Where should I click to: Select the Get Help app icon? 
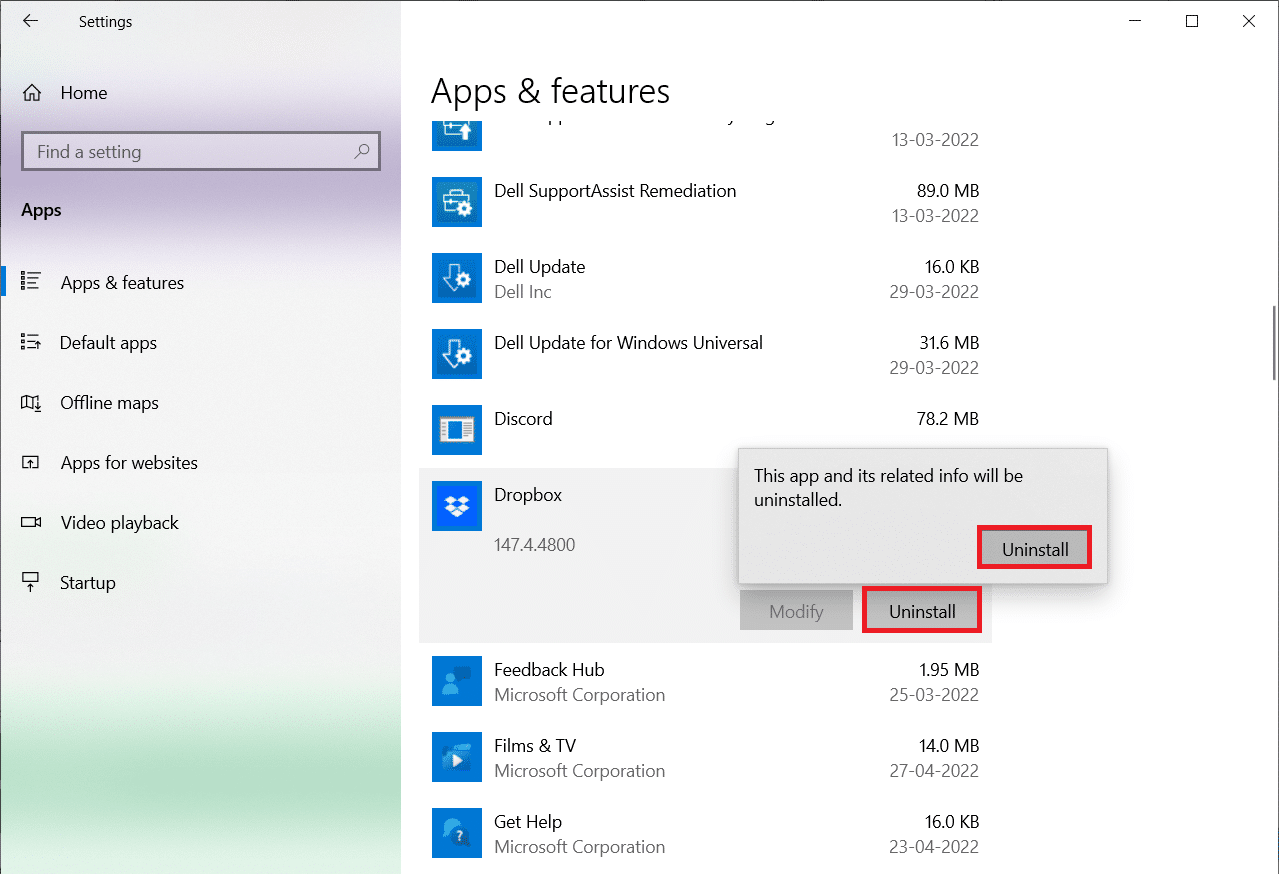[457, 834]
